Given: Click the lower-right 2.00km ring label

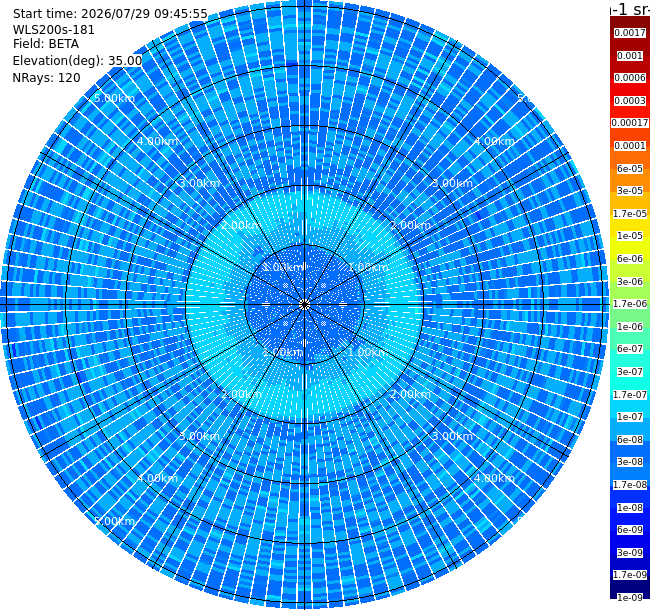Looking at the screenshot, I should coord(410,394).
